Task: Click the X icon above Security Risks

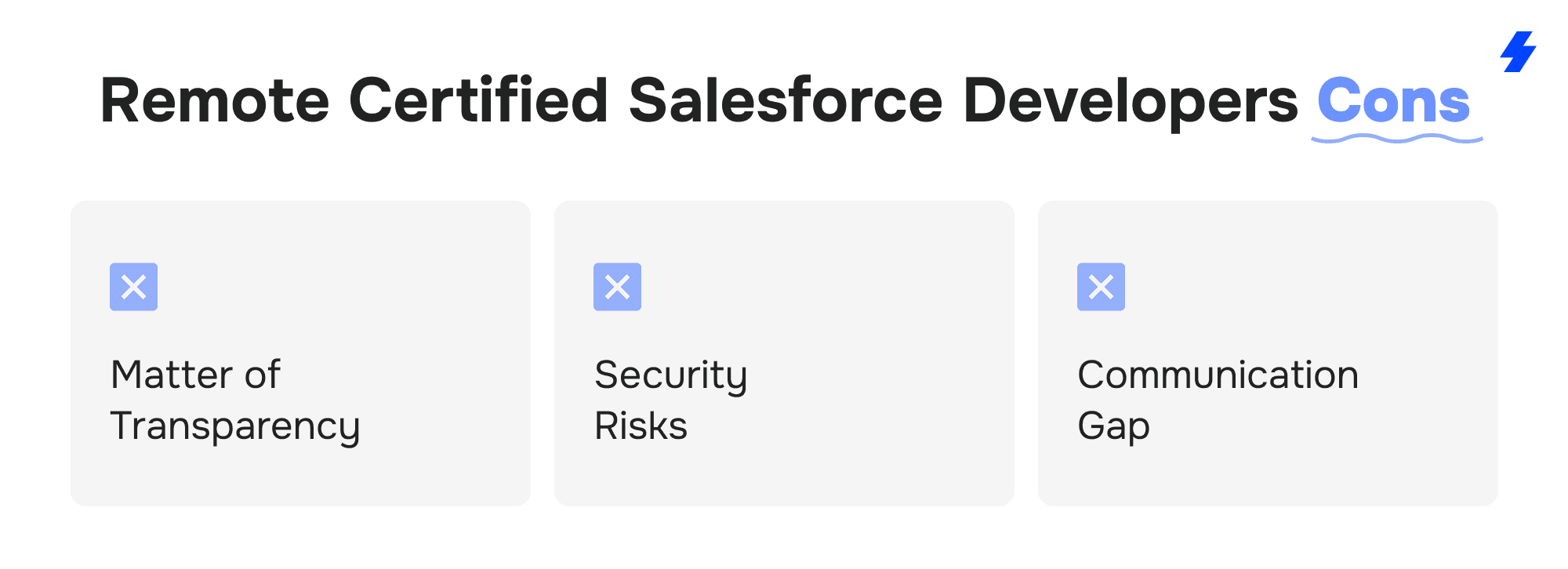Action: point(618,287)
